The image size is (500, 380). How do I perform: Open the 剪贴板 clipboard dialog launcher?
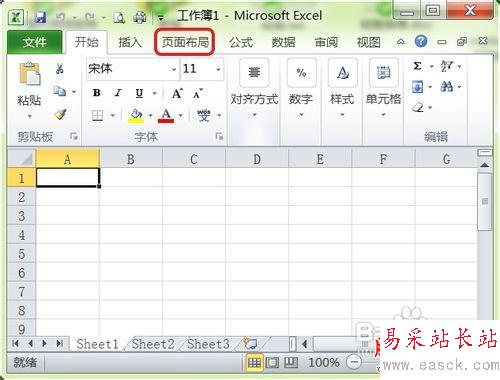pos(74,136)
